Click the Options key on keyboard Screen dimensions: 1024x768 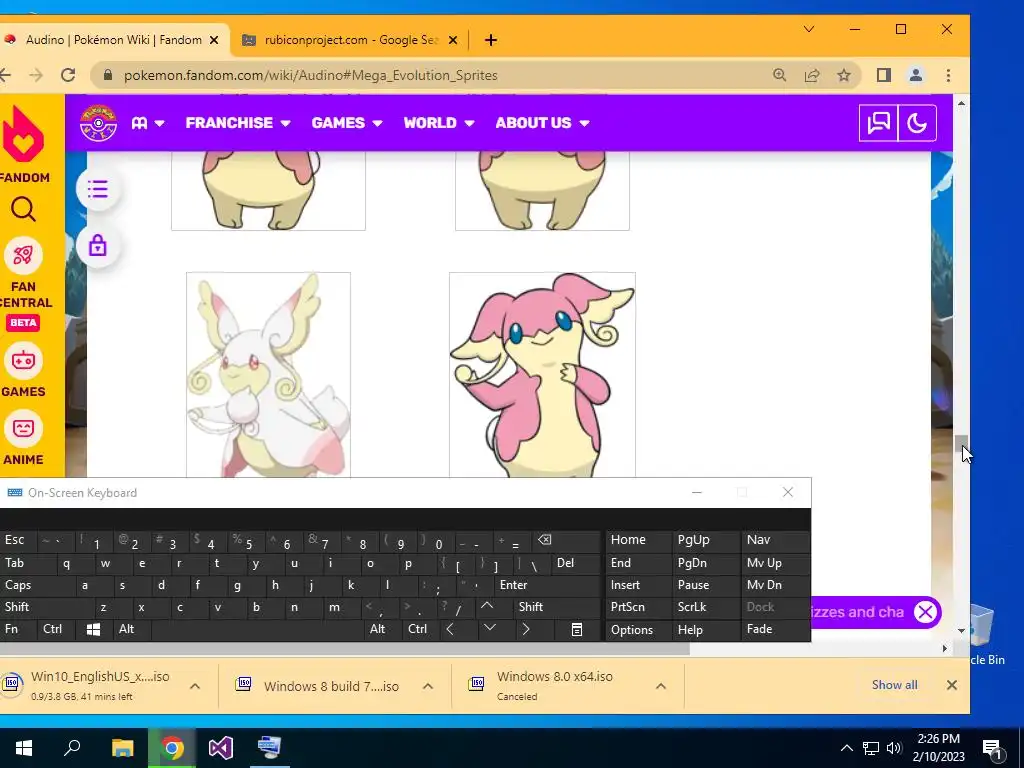(638, 630)
